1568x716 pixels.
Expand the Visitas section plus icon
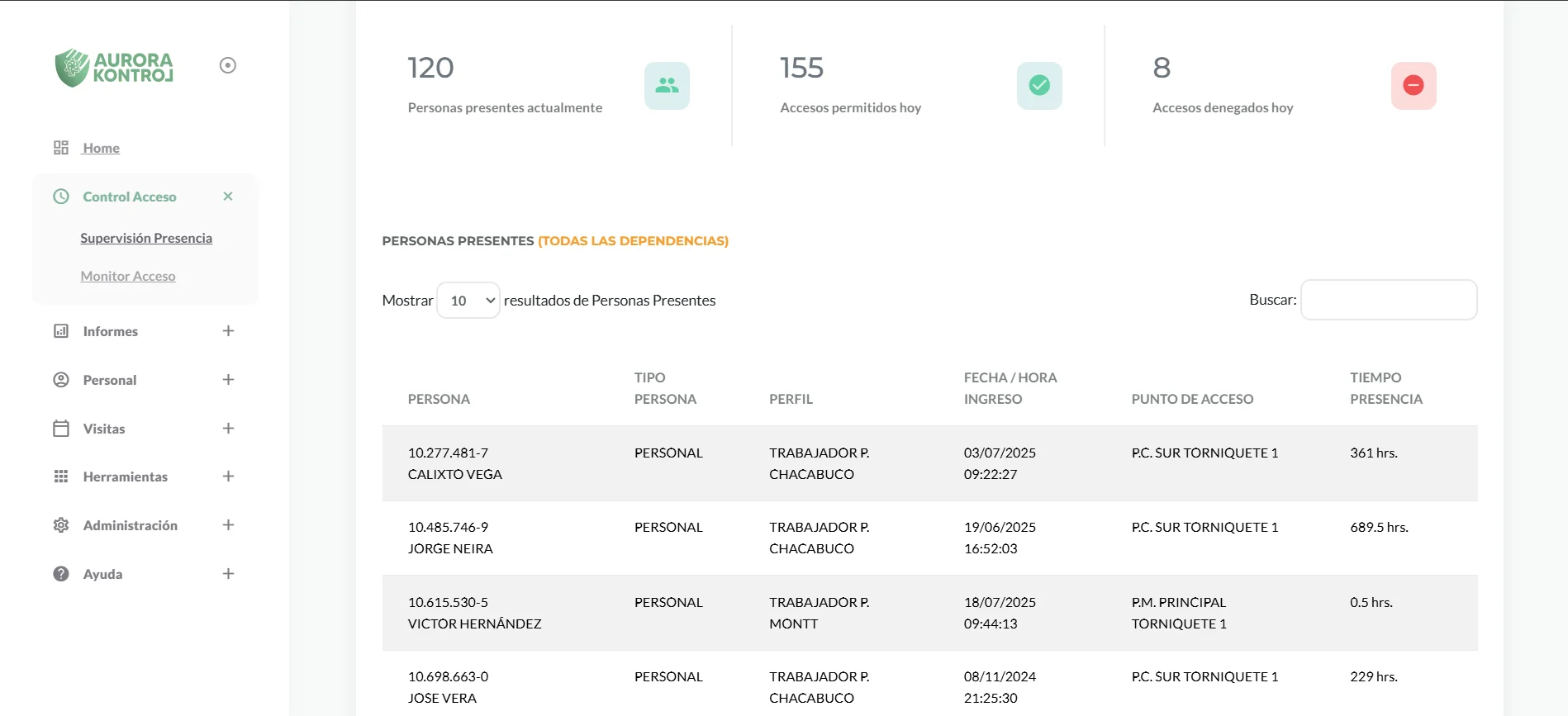(229, 429)
